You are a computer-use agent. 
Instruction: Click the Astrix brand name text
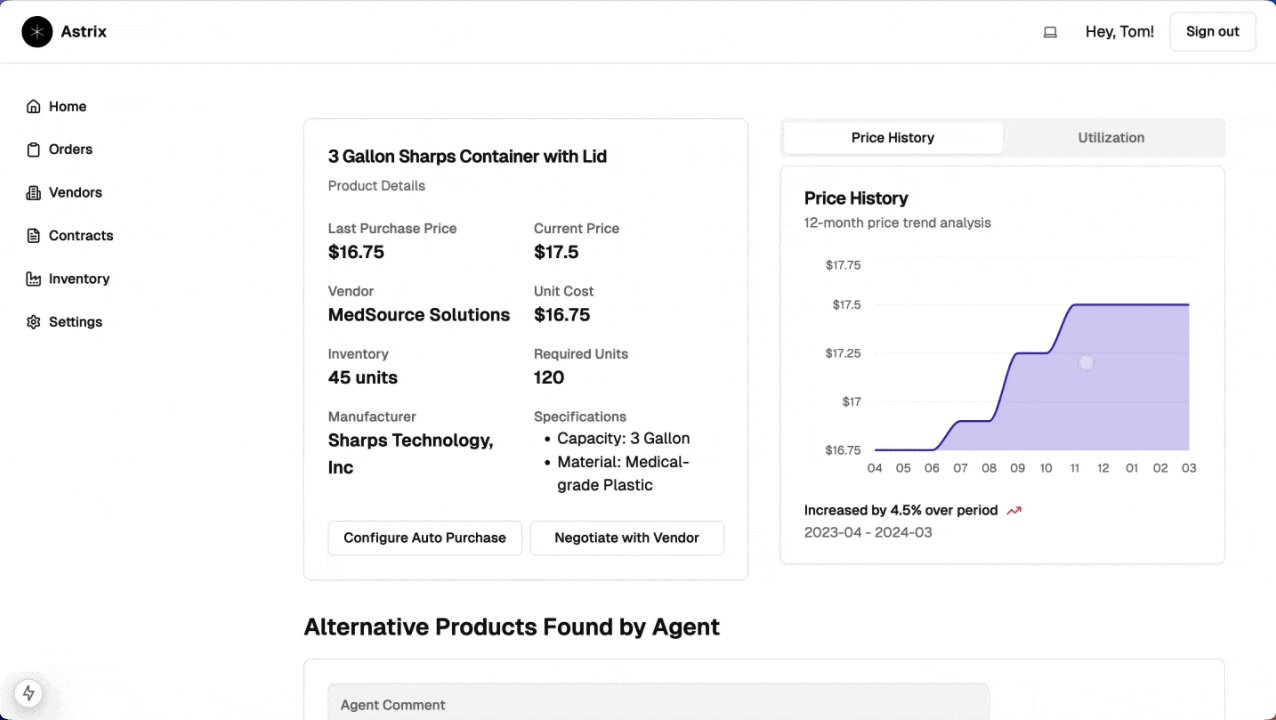pyautogui.click(x=83, y=32)
